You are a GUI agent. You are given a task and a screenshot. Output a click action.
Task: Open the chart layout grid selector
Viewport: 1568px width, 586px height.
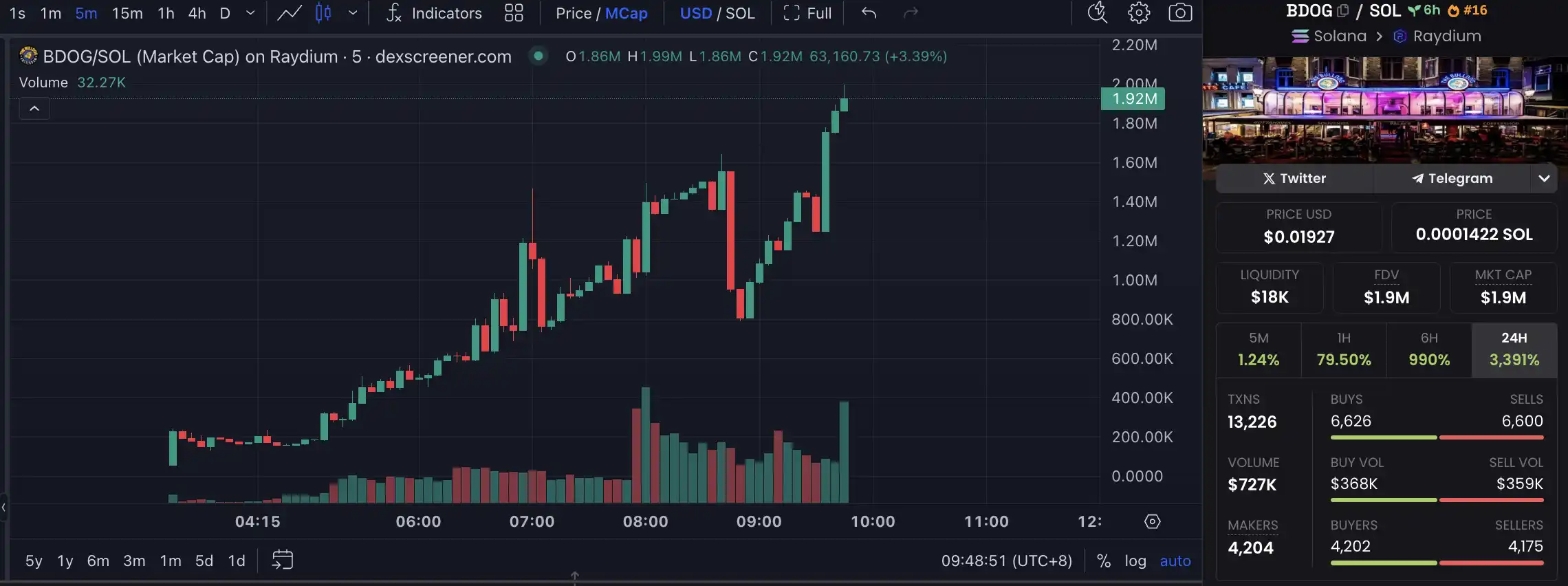tap(514, 13)
